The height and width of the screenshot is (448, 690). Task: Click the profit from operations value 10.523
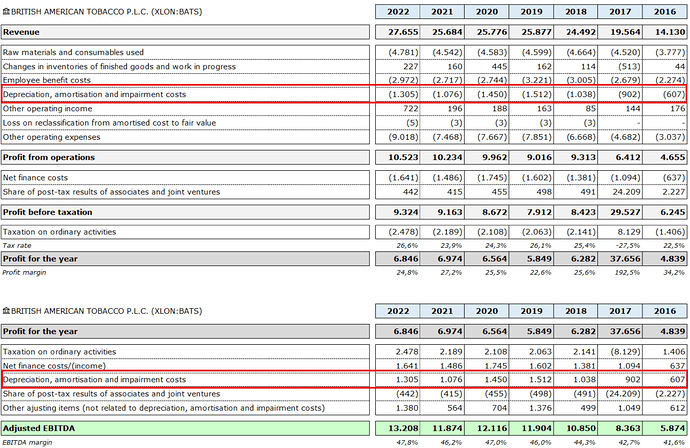(403, 158)
